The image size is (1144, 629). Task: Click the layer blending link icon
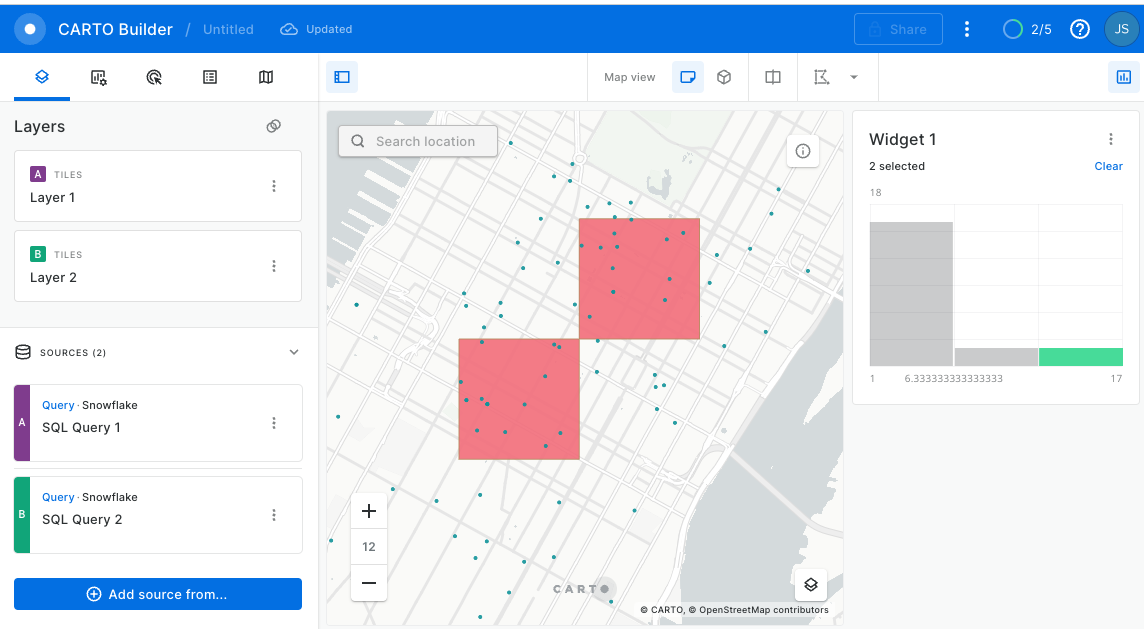[274, 126]
